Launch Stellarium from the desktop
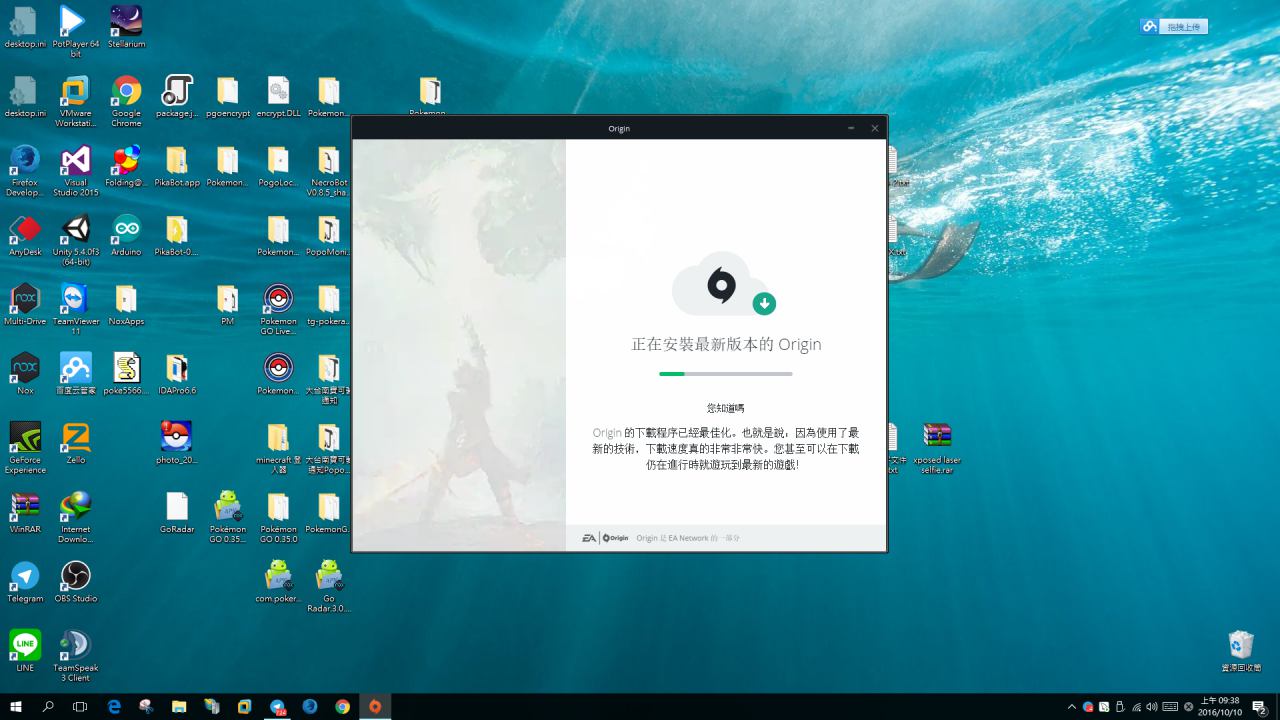 pos(126,27)
